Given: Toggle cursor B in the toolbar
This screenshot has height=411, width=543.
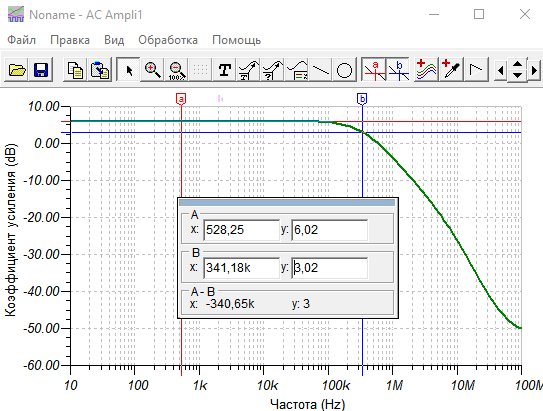Looking at the screenshot, I should (398, 70).
